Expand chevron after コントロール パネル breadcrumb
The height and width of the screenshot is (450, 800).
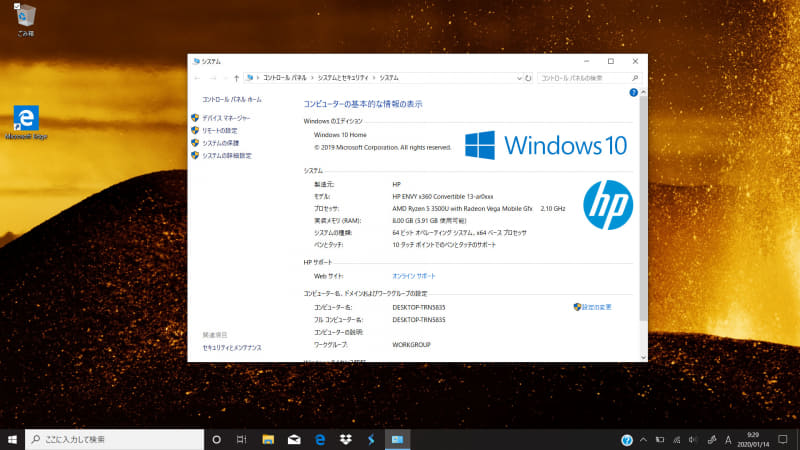(x=312, y=78)
